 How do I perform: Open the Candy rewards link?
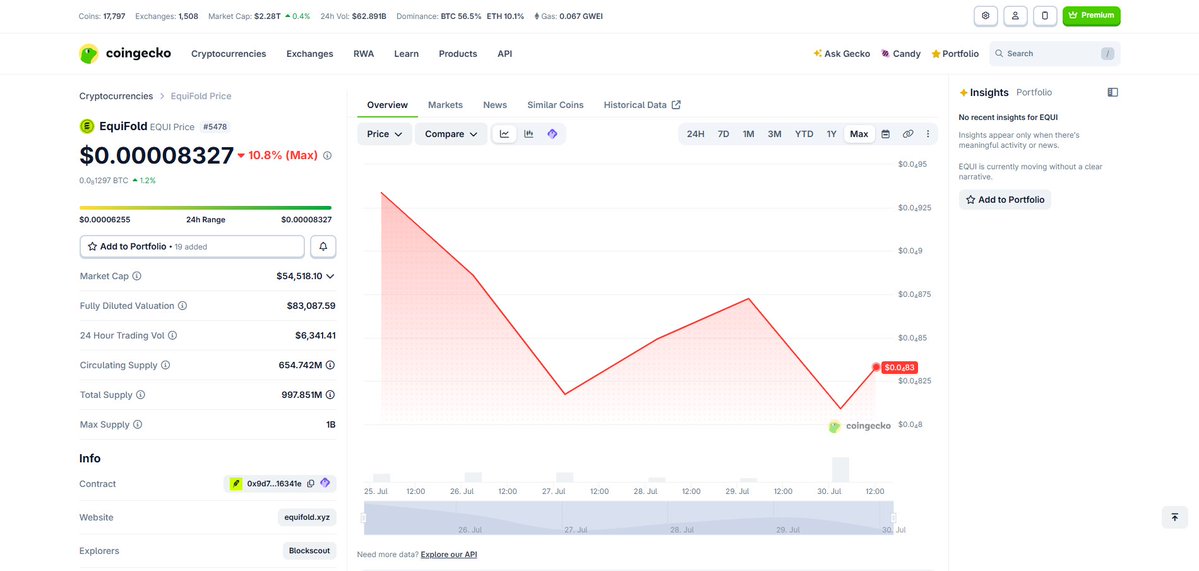click(901, 54)
